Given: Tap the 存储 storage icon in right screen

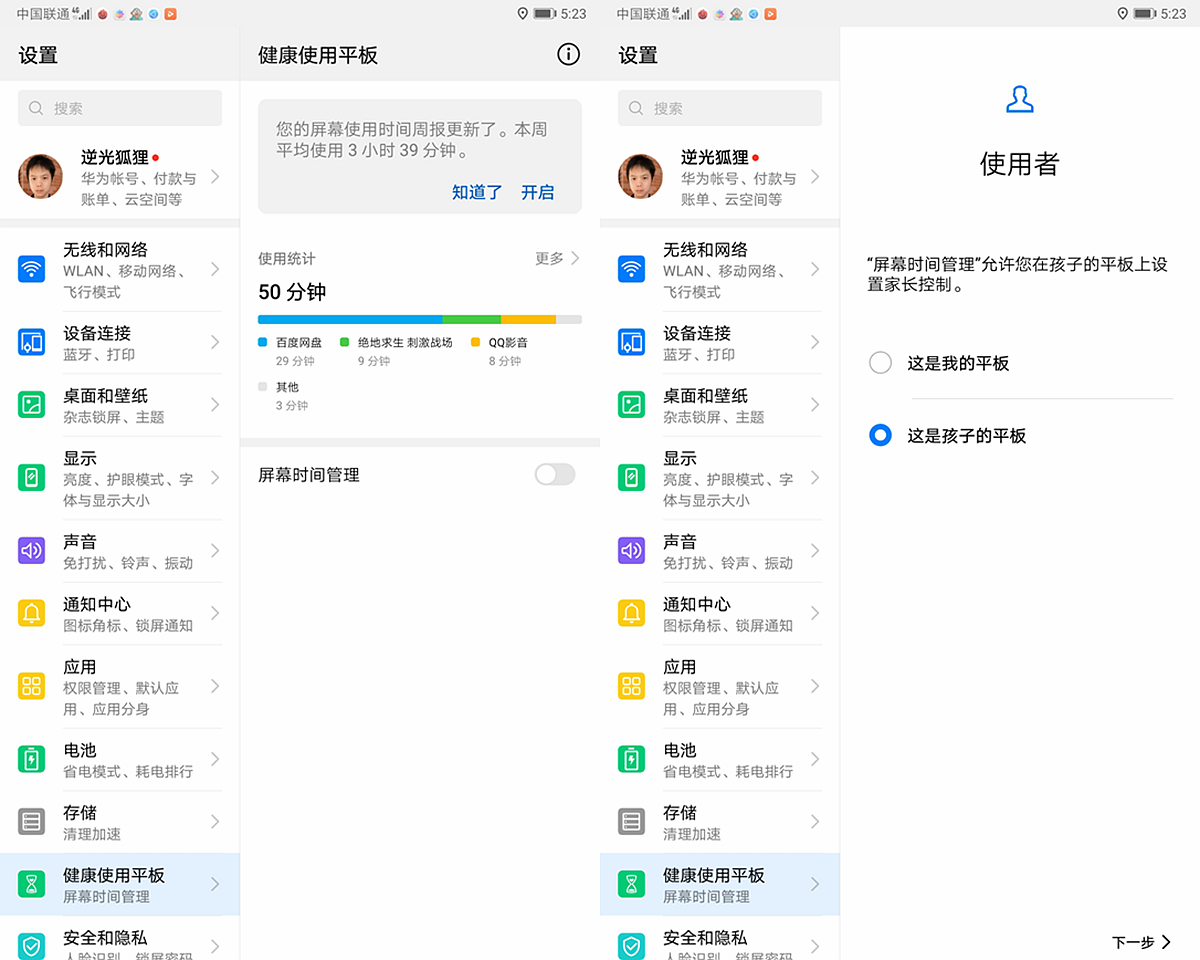Looking at the screenshot, I should tap(631, 822).
